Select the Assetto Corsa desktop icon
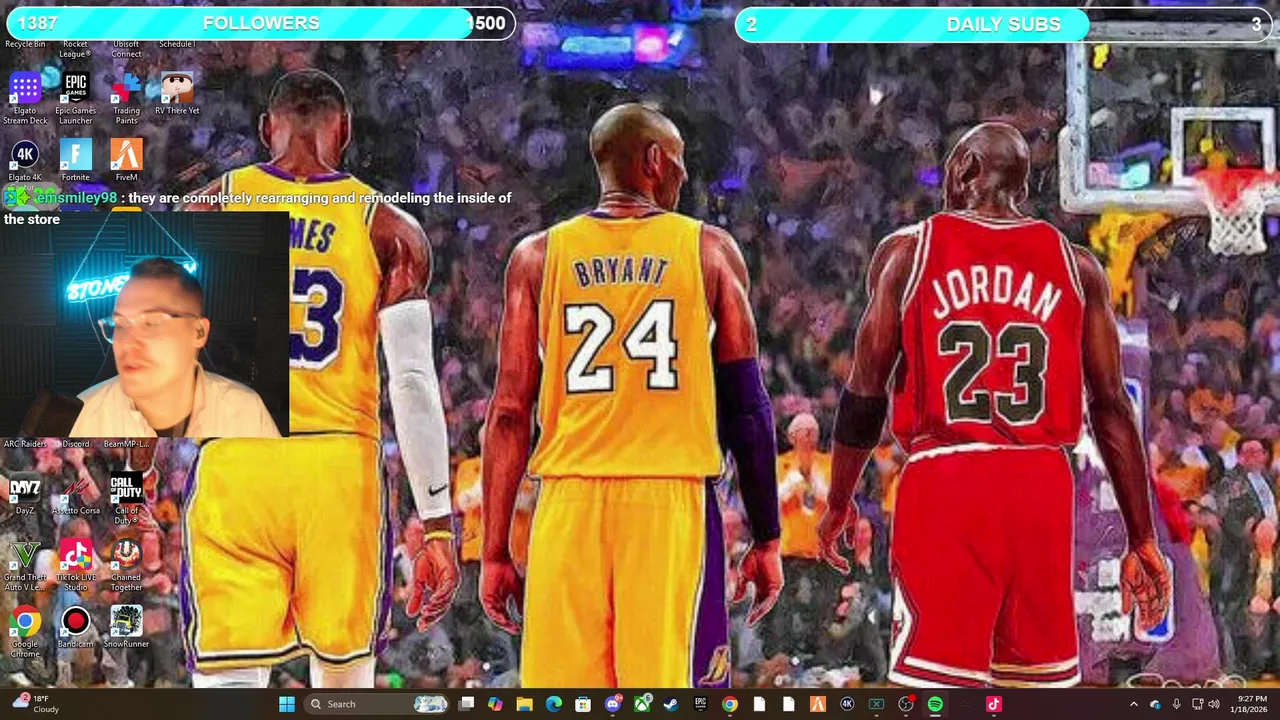 coord(76,496)
